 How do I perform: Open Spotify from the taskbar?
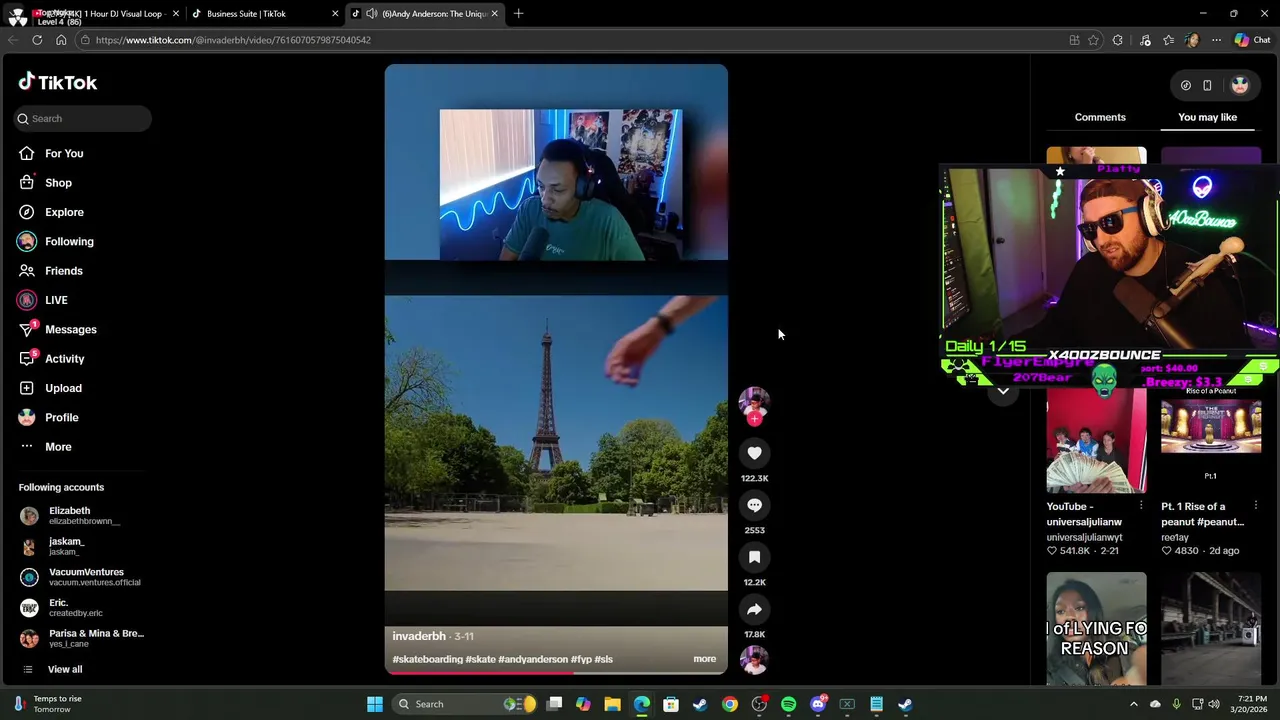788,704
